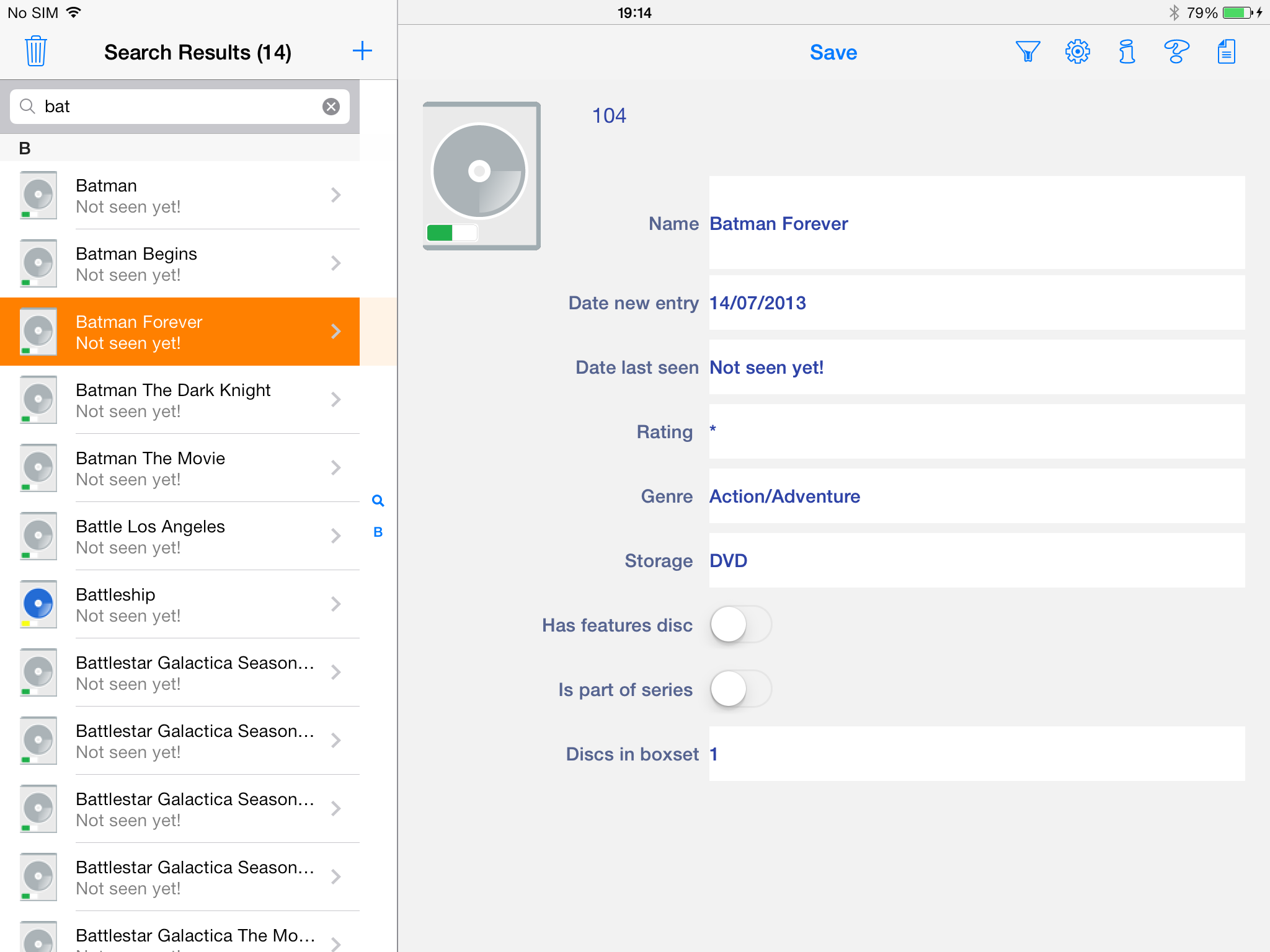Image resolution: width=1270 pixels, height=952 pixels.
Task: Tap the info icon in toolbar
Action: tap(1127, 51)
